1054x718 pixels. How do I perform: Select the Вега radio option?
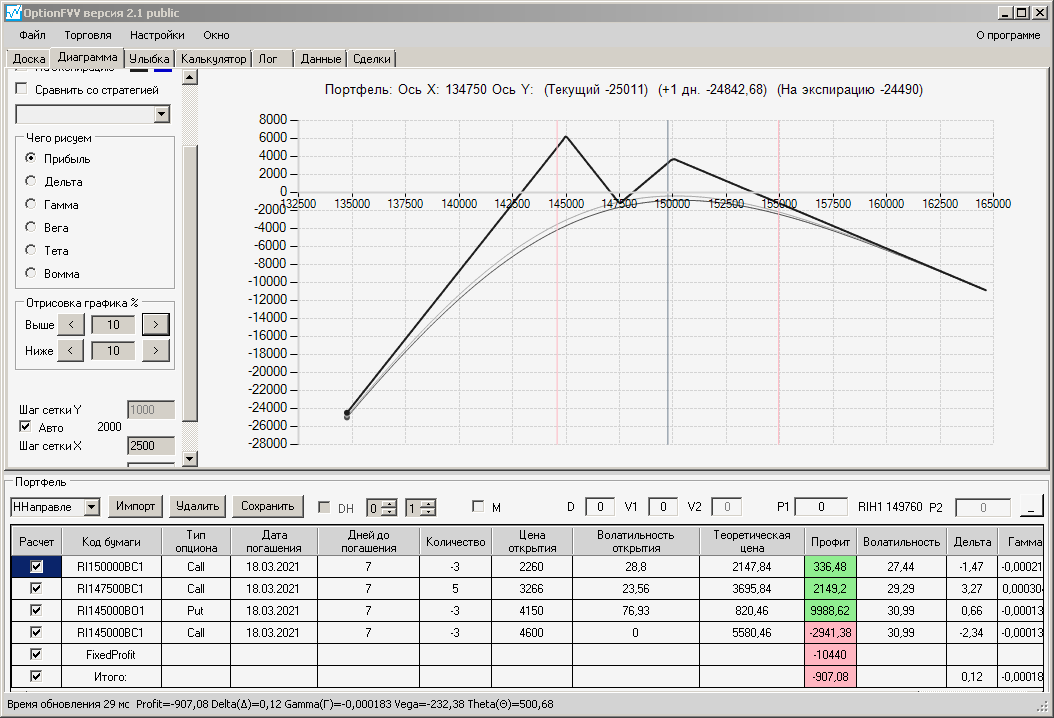(31, 227)
